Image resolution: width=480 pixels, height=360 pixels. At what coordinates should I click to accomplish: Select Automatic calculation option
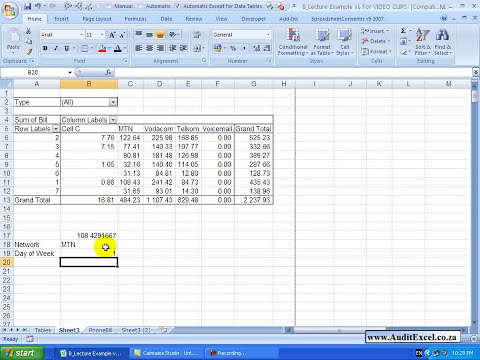tap(155, 6)
